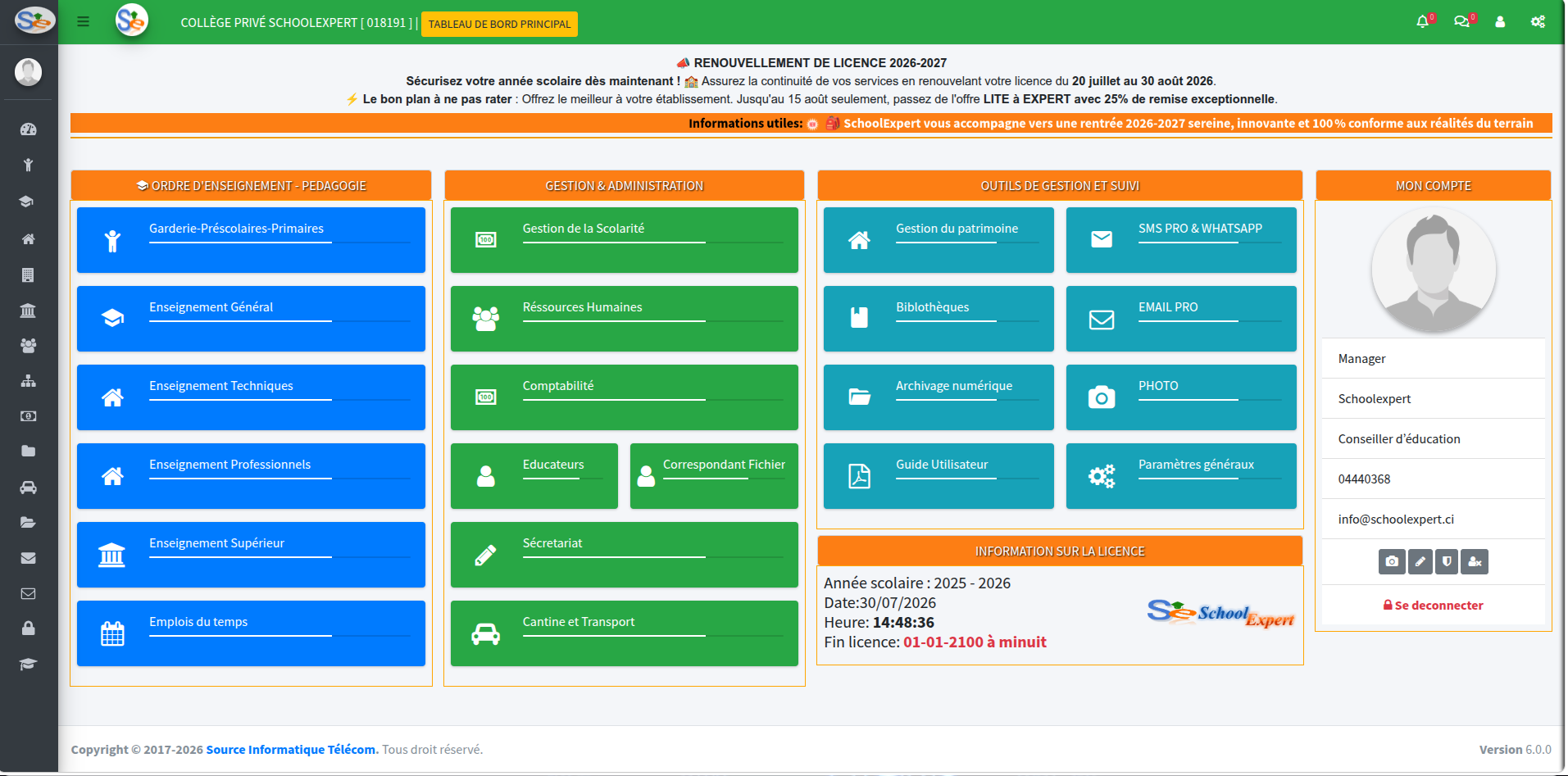Open the Enseignement Général tile
Viewport: 1568px width, 776px height.
pos(251,319)
